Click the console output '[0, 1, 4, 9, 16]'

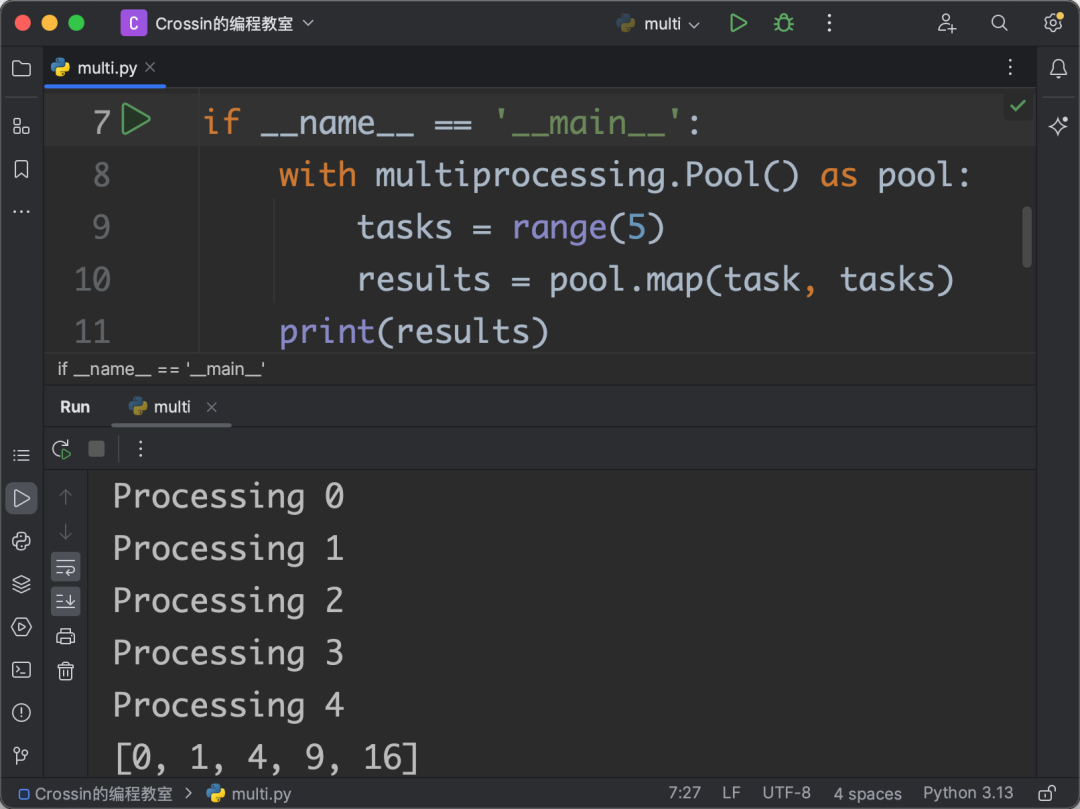click(x=266, y=757)
